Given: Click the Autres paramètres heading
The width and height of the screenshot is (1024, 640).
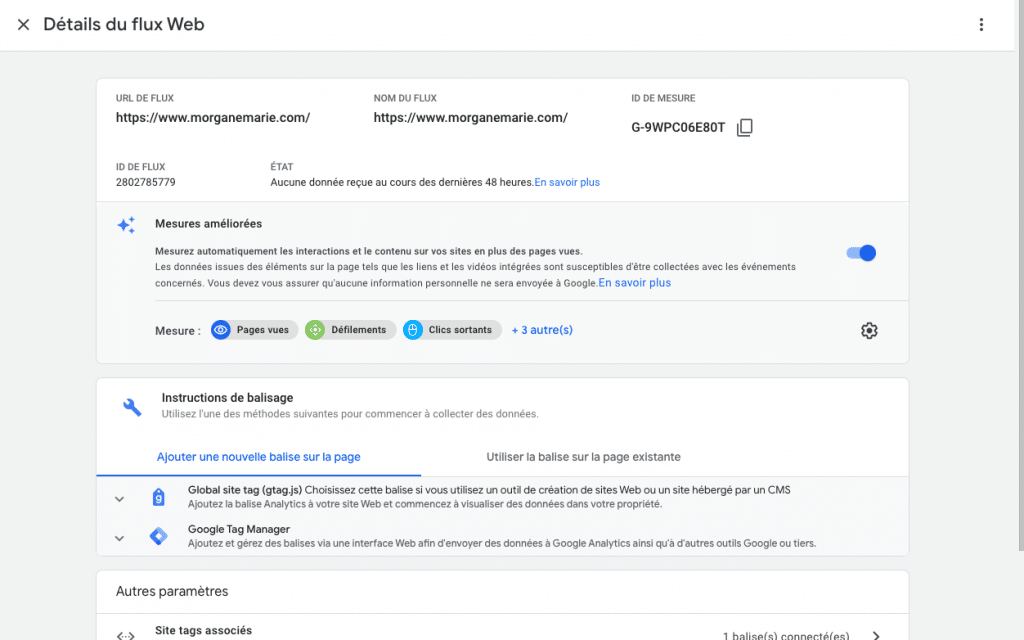Looking at the screenshot, I should [x=172, y=591].
